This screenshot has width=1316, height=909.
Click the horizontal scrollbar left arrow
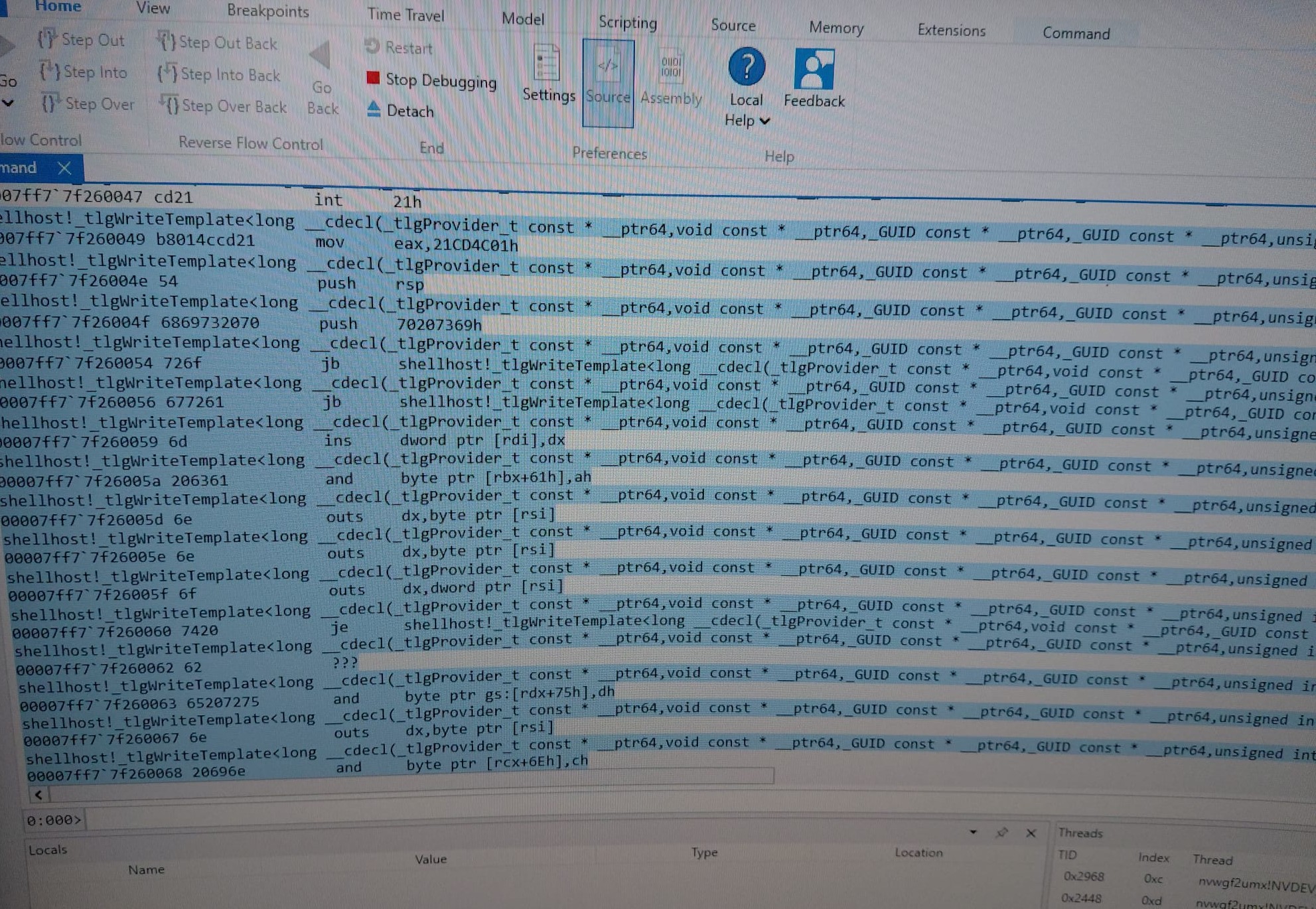click(x=38, y=794)
